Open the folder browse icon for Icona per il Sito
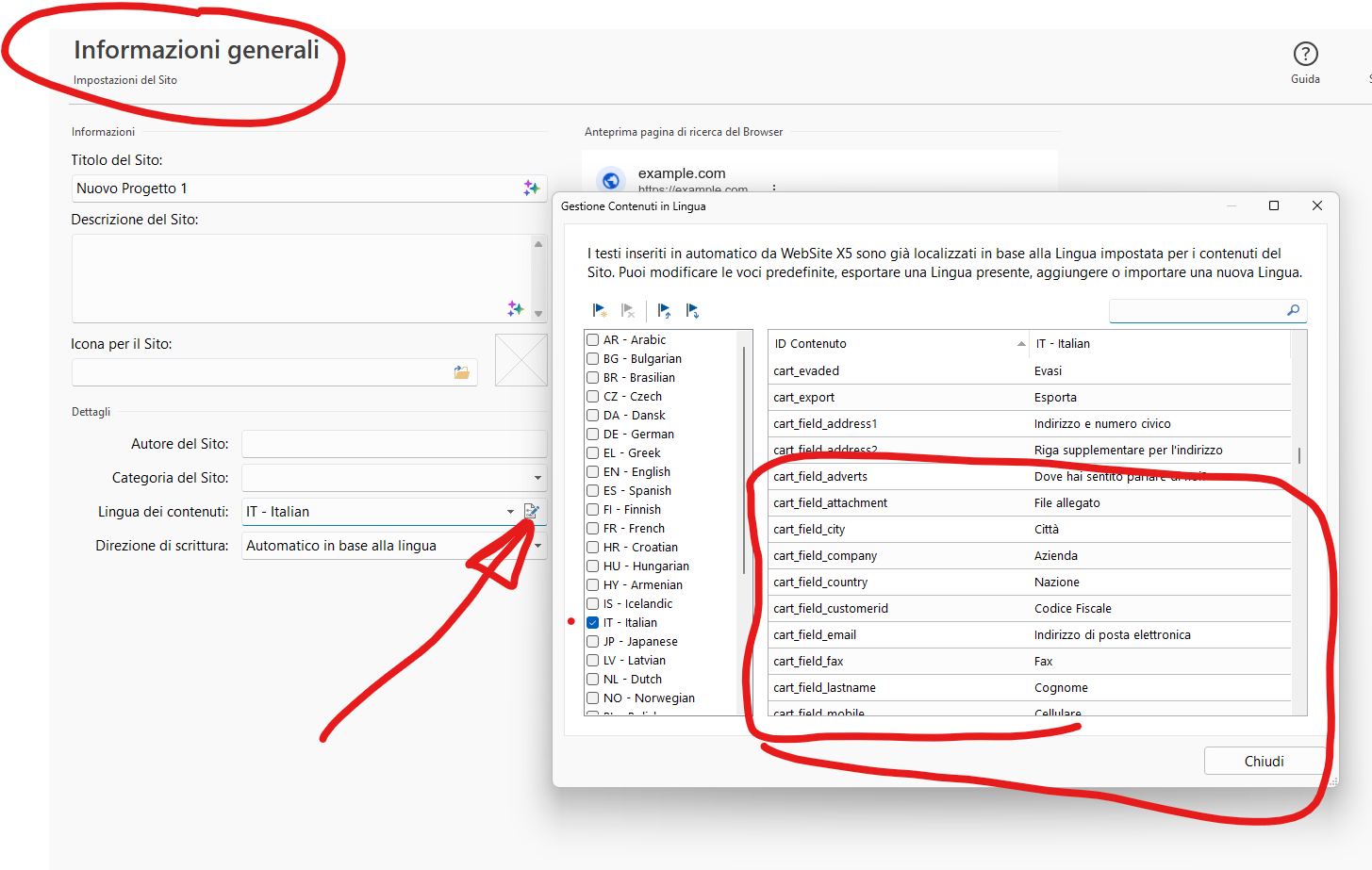Image resolution: width=1372 pixels, height=870 pixels. coord(461,372)
